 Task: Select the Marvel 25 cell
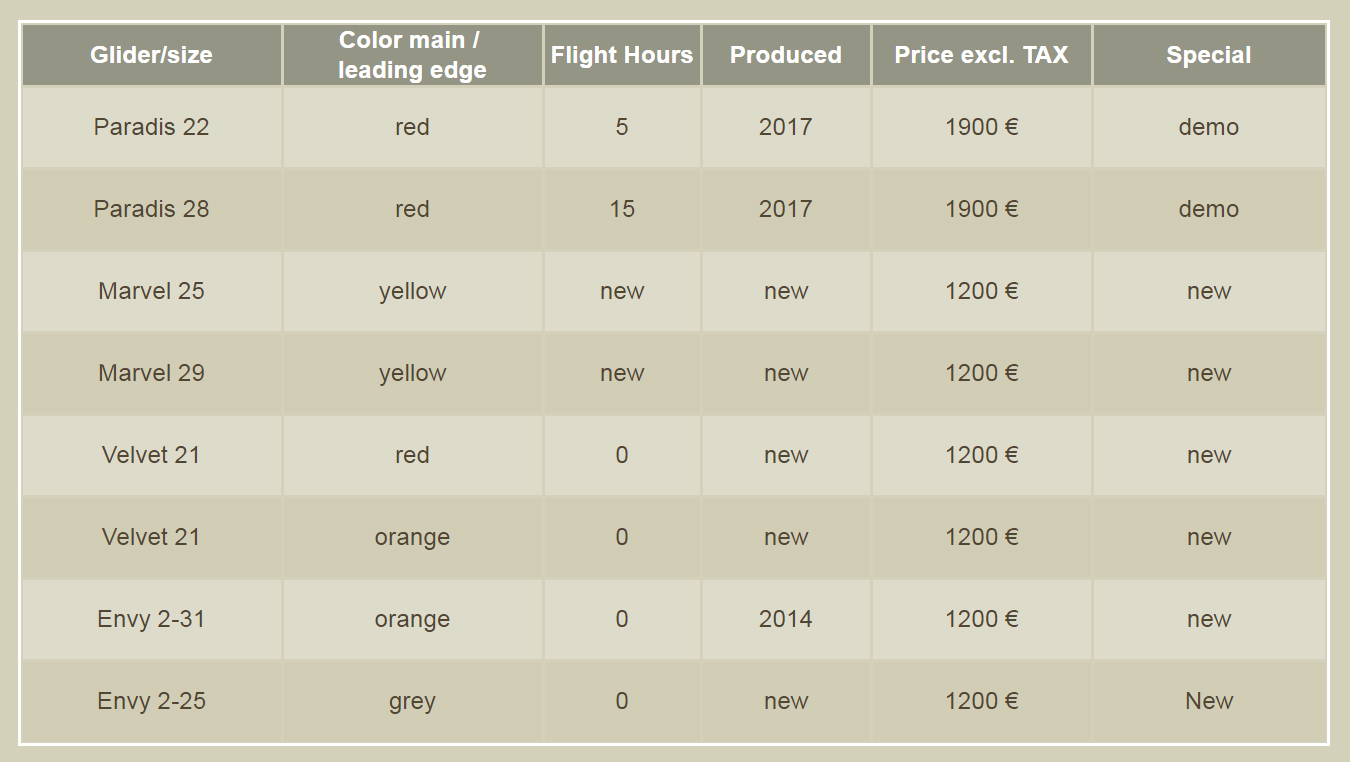click(152, 291)
